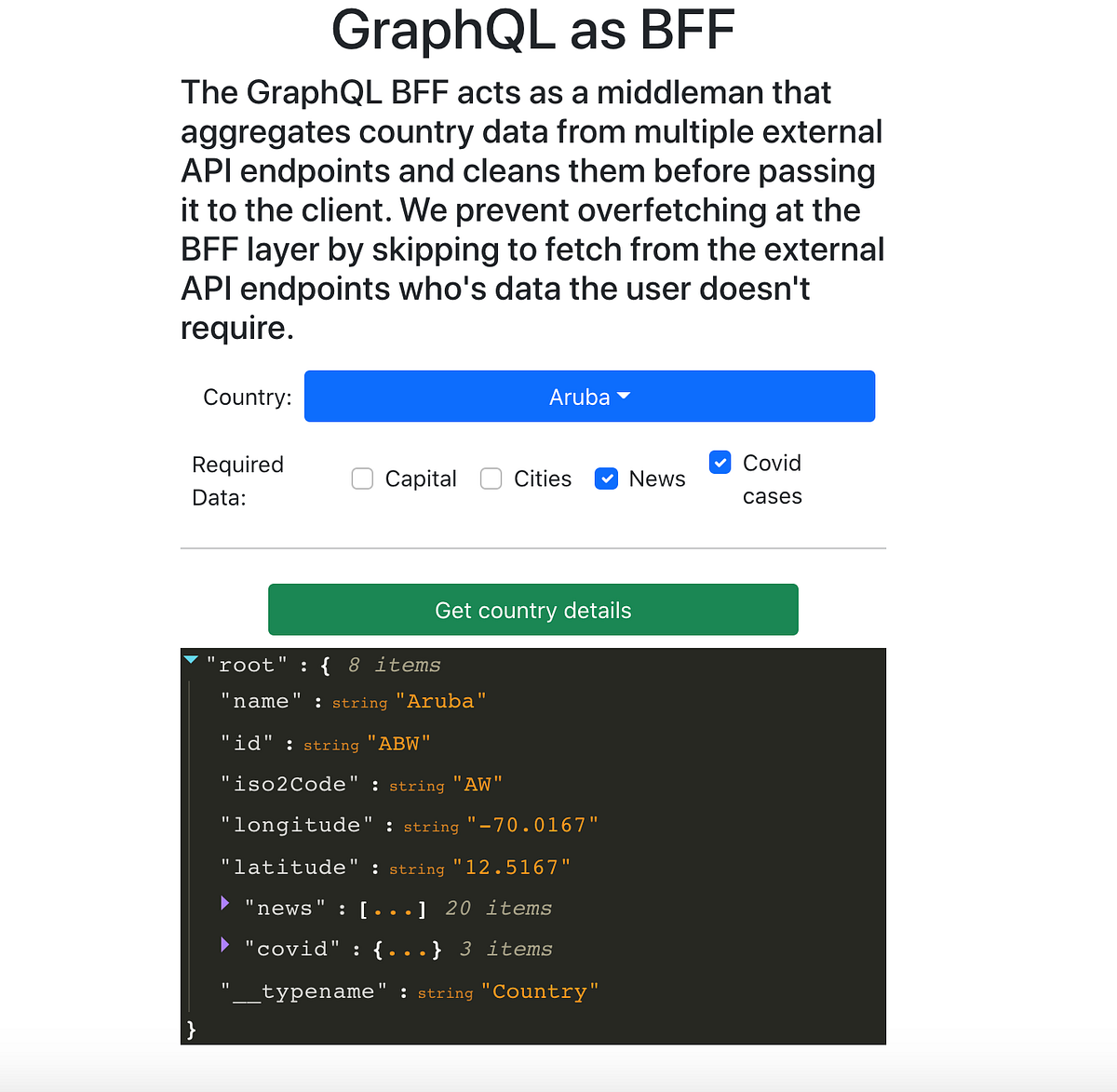Click the Aruba name string value
Image resolution: width=1117 pixels, height=1092 pixels.
pos(440,700)
